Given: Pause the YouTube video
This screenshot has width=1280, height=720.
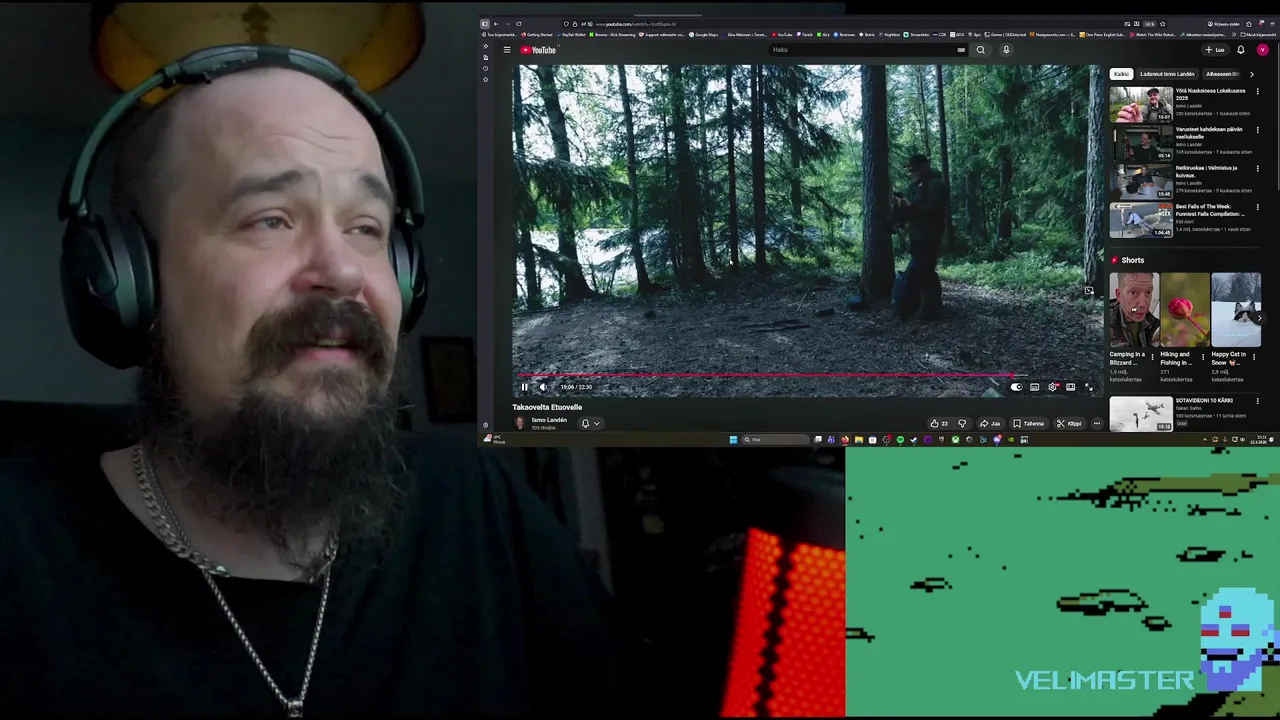Looking at the screenshot, I should [x=524, y=387].
